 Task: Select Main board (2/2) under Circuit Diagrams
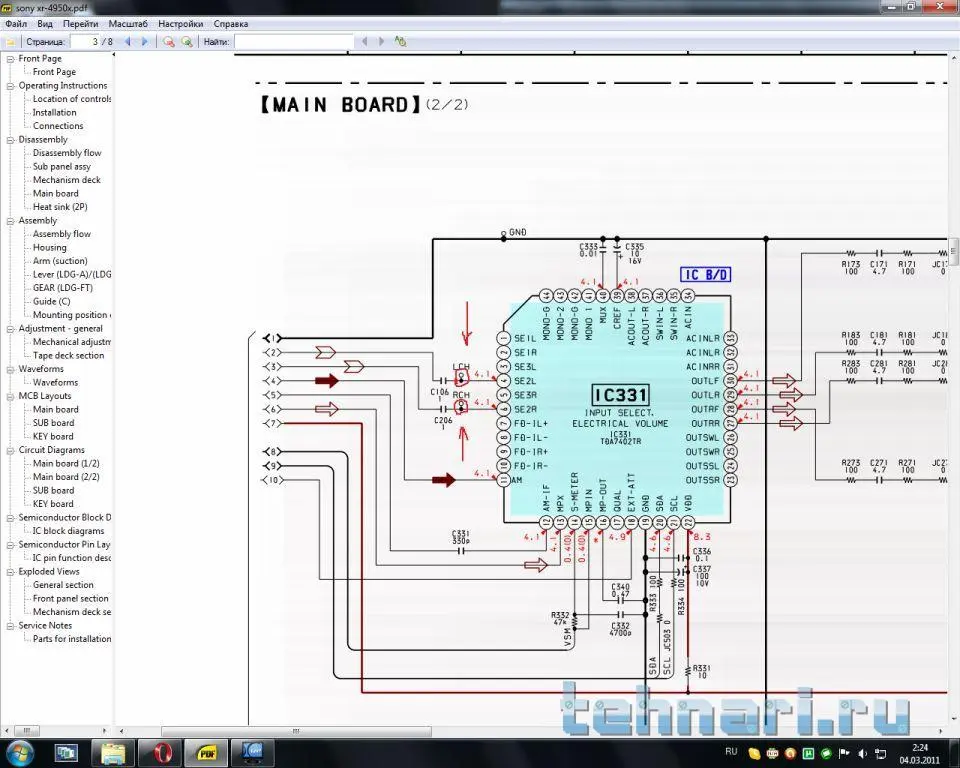click(66, 477)
